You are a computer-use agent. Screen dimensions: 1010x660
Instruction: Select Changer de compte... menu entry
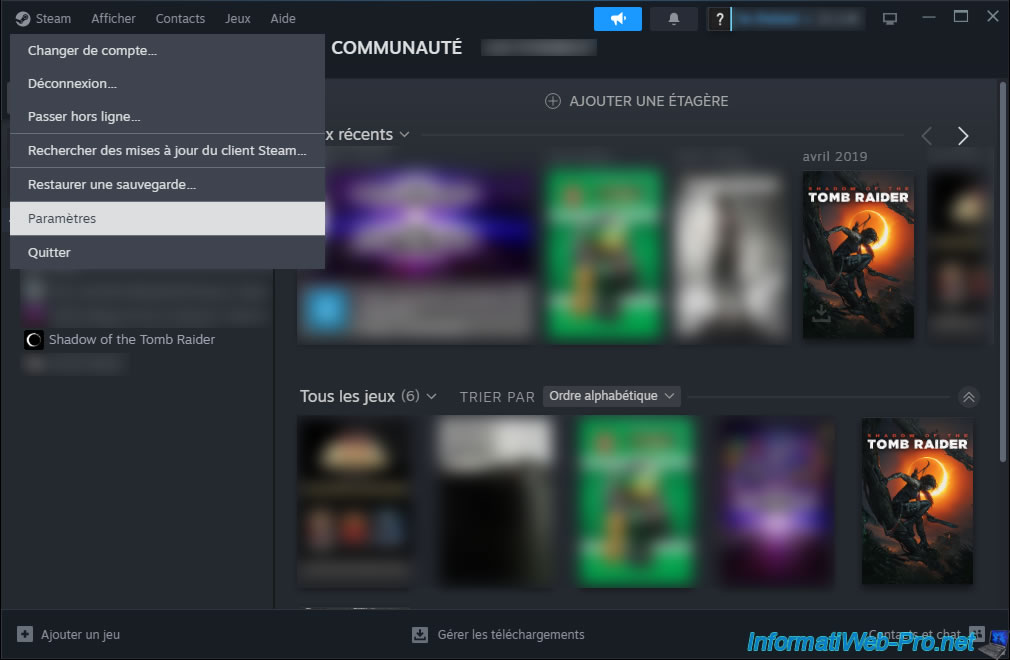click(x=167, y=51)
